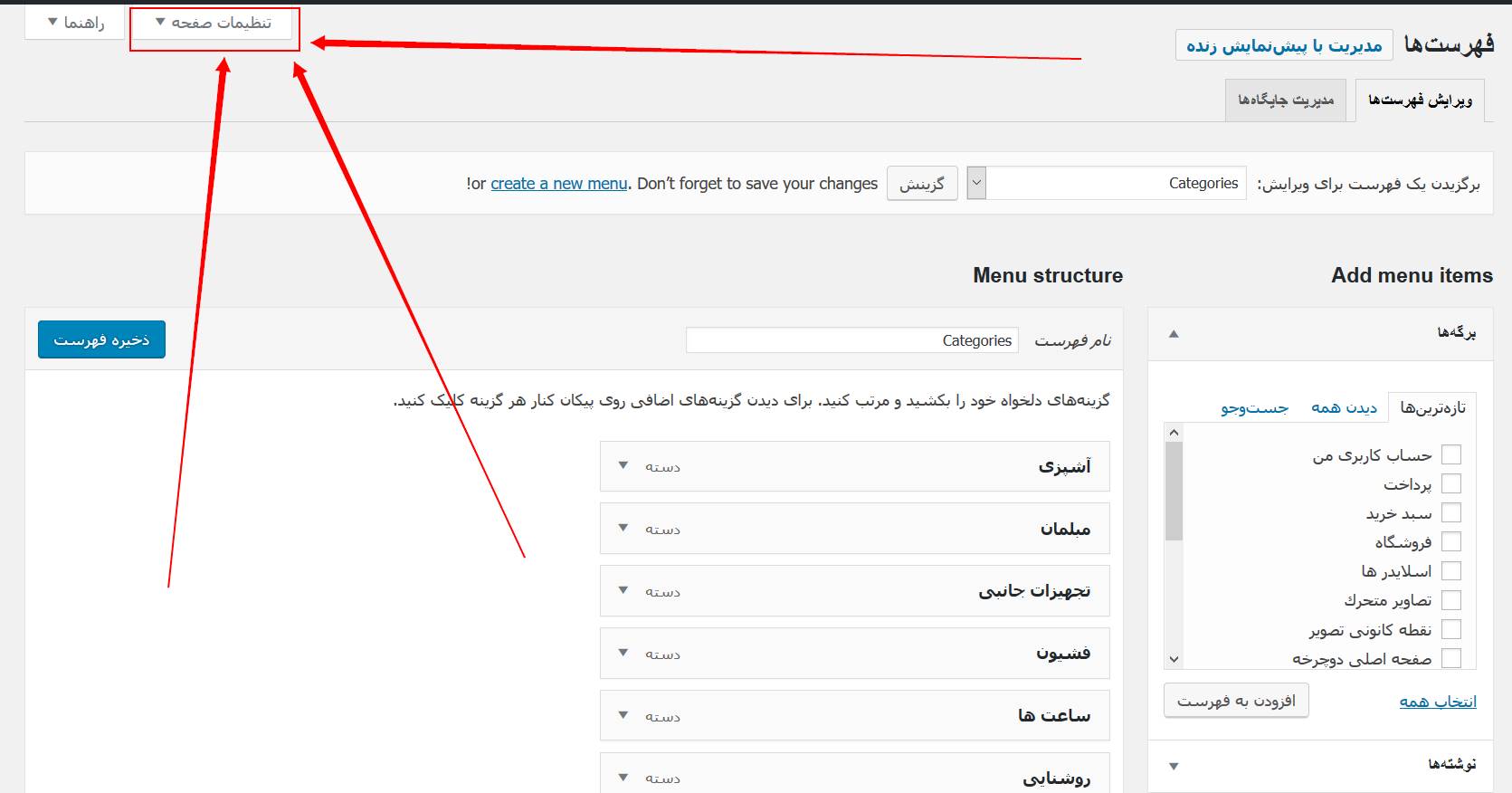Image resolution: width=1512 pixels, height=793 pixels.
Task: Expand the ساعت ها menu item arrow
Action: (623, 715)
